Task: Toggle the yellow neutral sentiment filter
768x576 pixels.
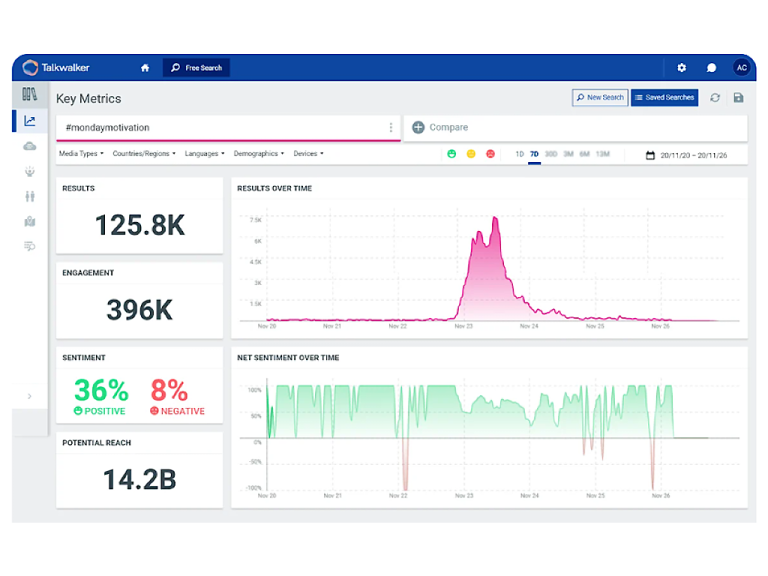Action: 471,154
